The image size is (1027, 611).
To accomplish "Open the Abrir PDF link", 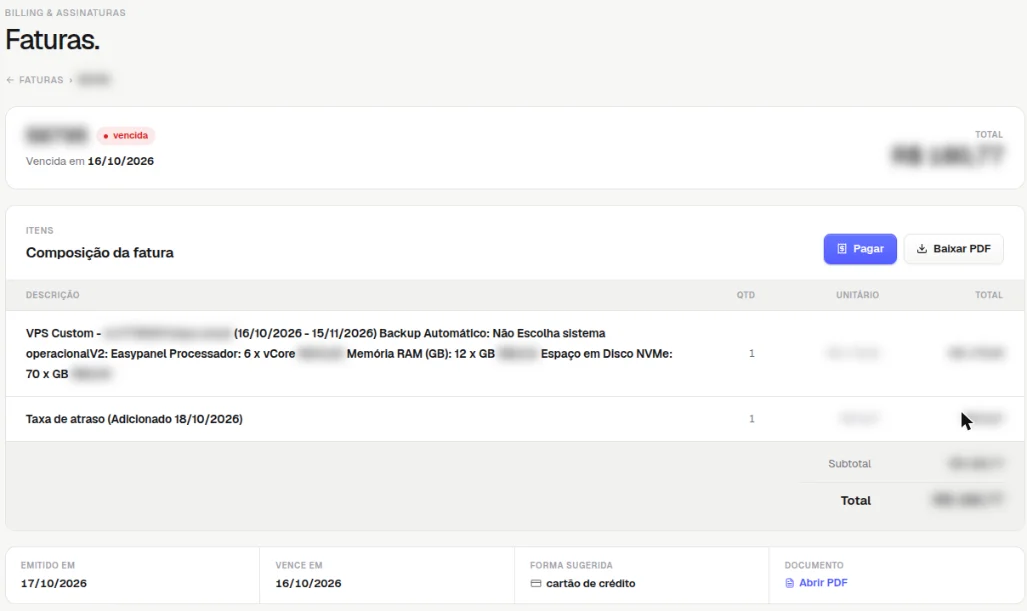I will click(823, 582).
